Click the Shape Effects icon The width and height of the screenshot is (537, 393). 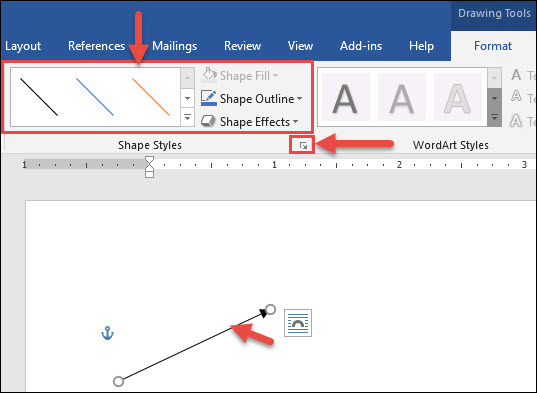click(x=208, y=121)
